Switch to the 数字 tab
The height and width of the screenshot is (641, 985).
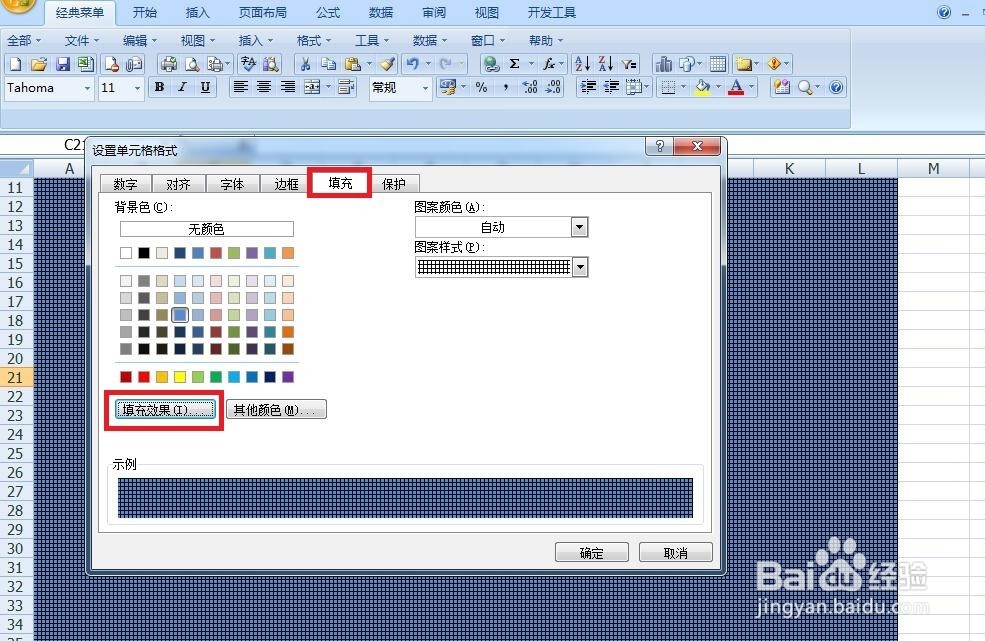(x=125, y=184)
